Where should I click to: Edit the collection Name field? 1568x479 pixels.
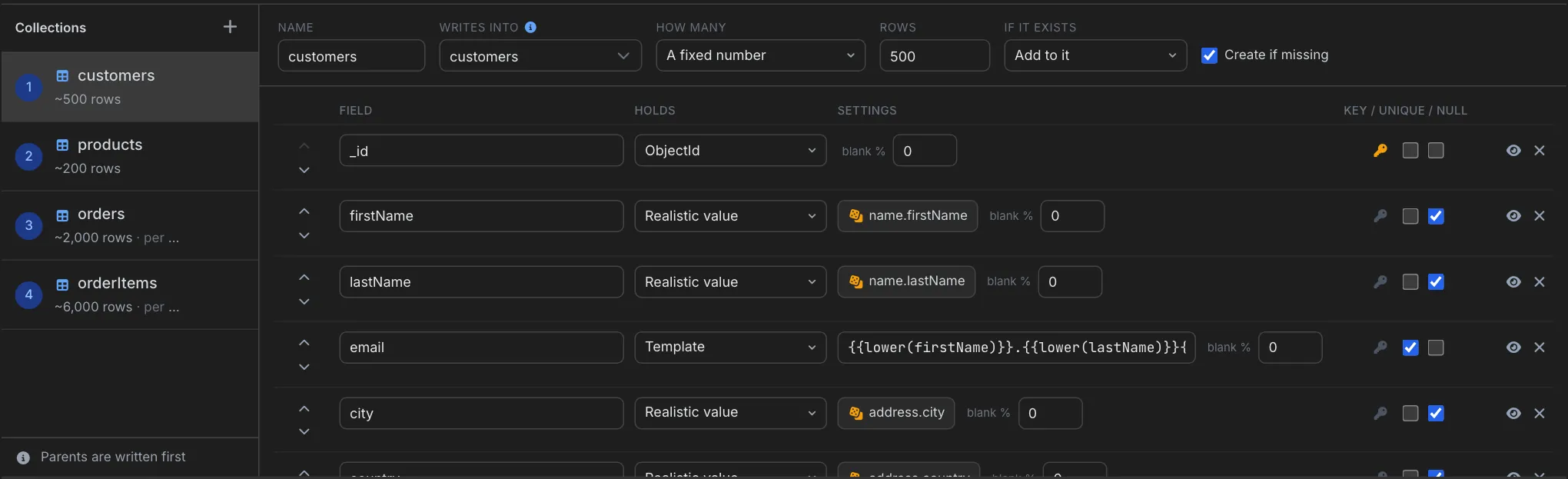351,56
